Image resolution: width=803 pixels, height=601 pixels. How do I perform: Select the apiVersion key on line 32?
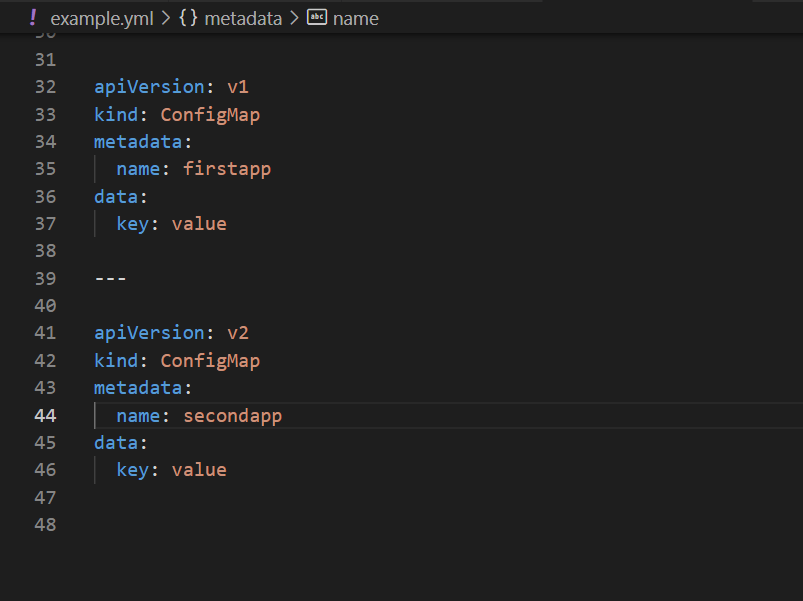[x=149, y=87]
